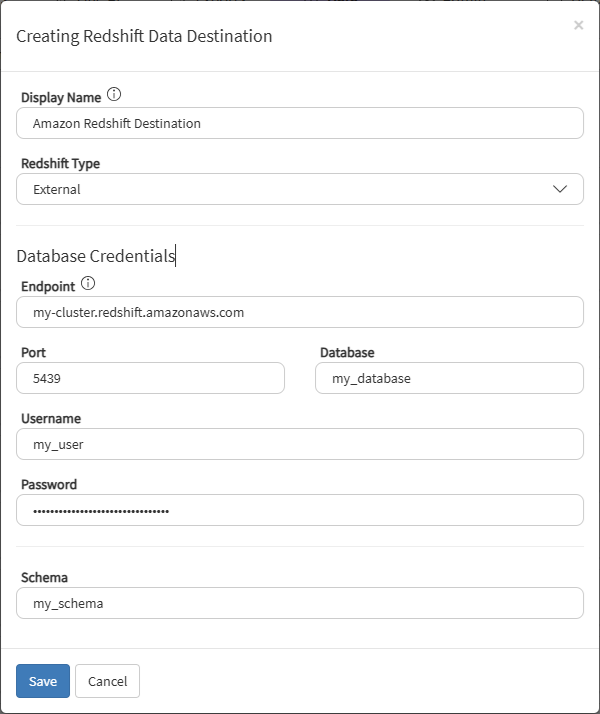Click the 'Creating Redshift Data Destination' title
The image size is (600, 714).
144,36
